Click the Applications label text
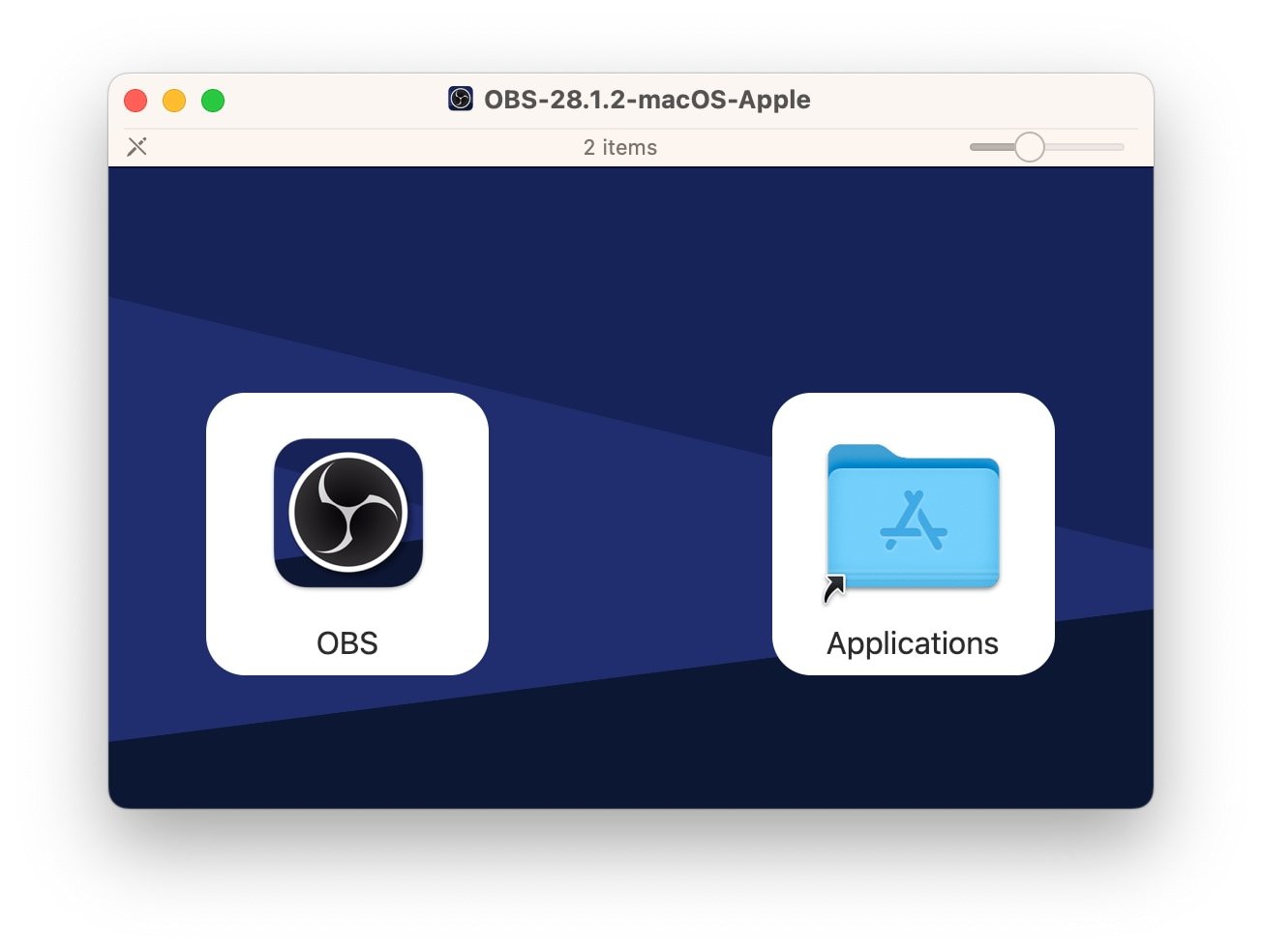Viewport: 1262px width, 952px height. pos(913,644)
